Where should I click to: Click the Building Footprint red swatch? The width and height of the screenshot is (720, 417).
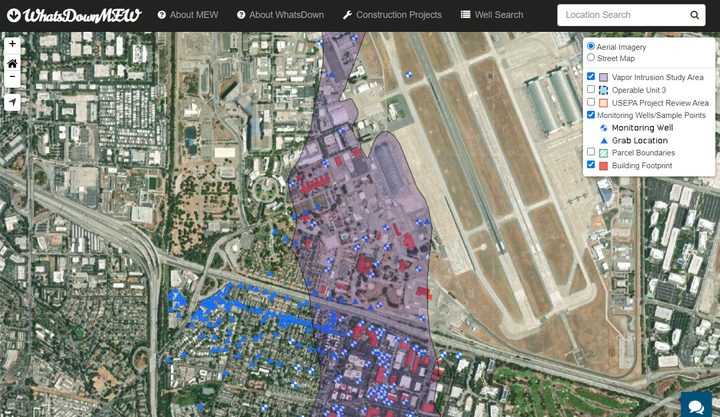[603, 166]
